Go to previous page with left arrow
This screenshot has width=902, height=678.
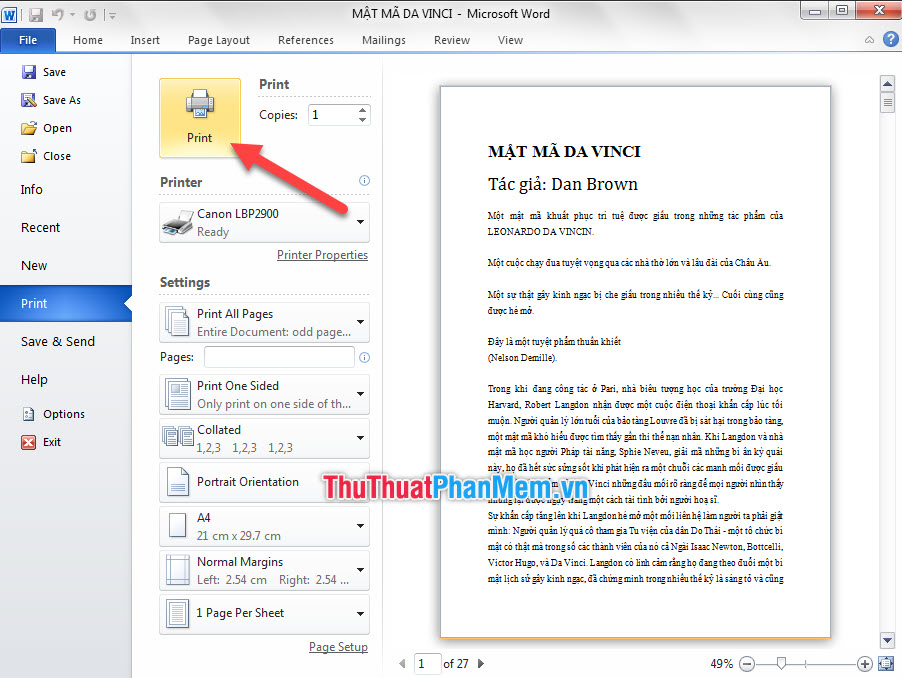coord(402,664)
